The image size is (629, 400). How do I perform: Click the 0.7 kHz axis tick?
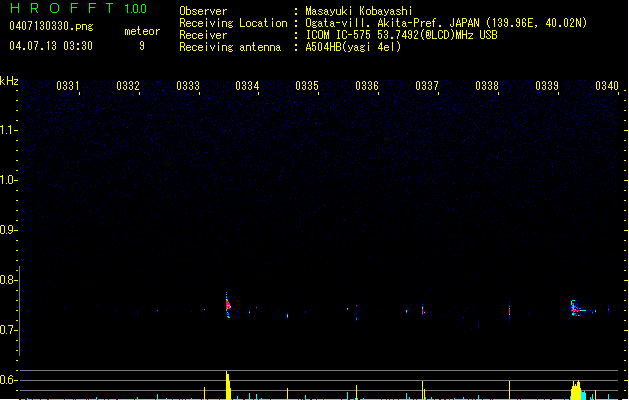(x=8, y=330)
